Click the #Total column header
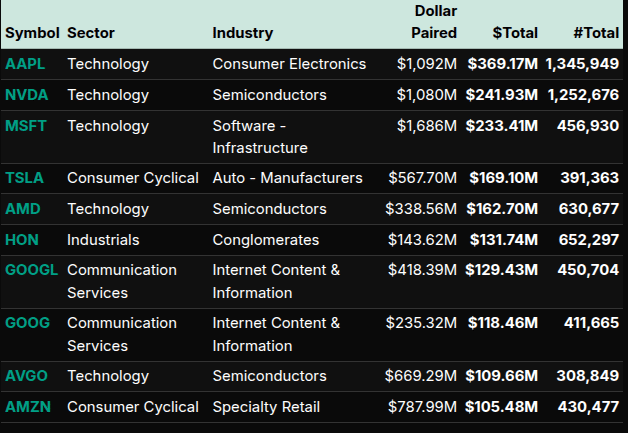 tap(596, 33)
